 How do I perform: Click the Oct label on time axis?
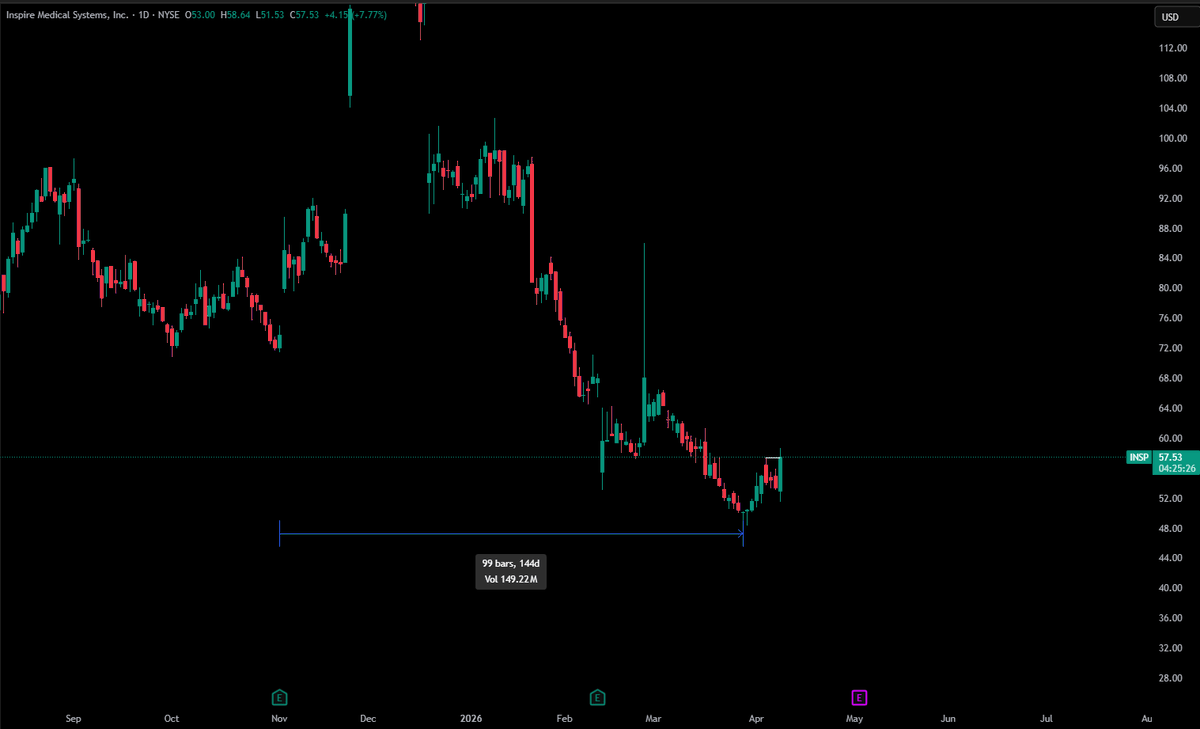coord(171,718)
